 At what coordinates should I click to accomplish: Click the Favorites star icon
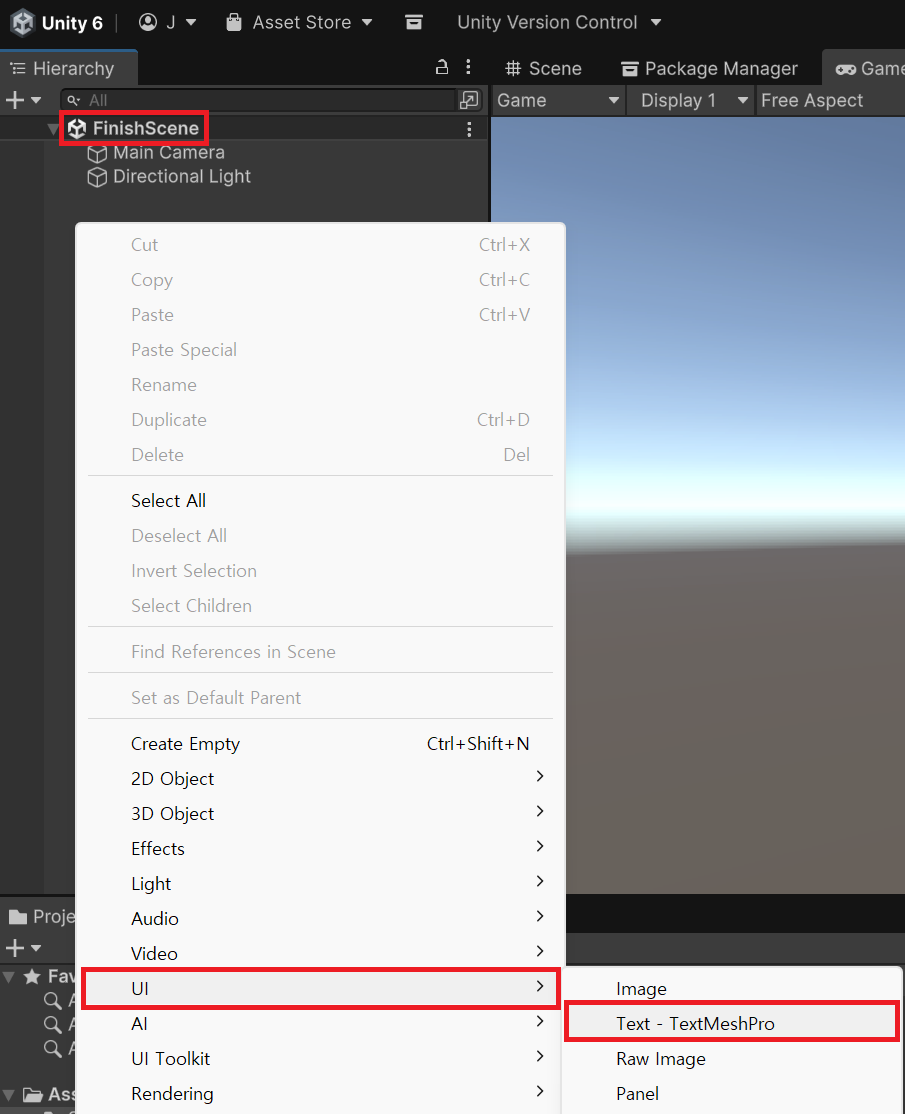tap(32, 976)
